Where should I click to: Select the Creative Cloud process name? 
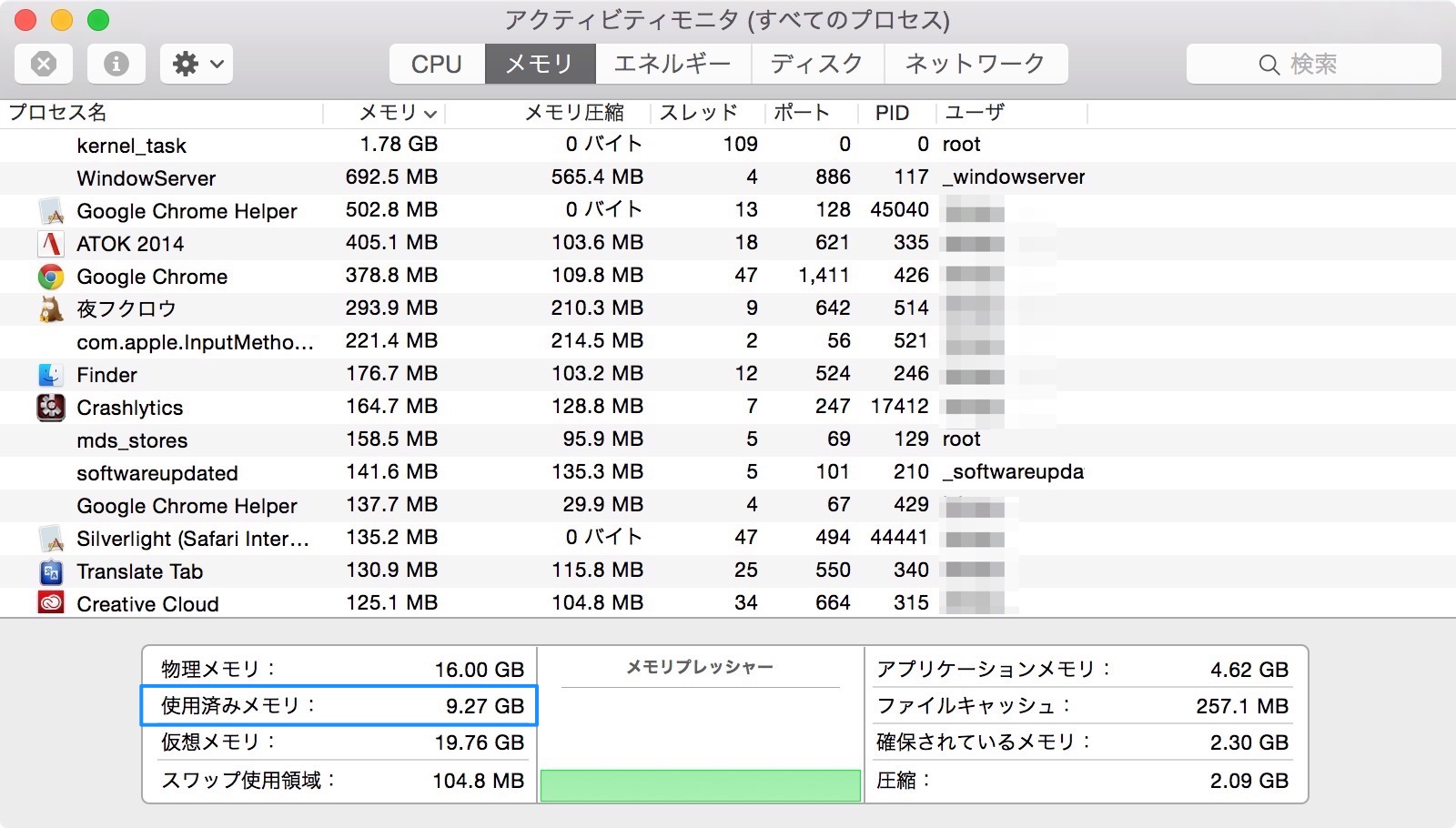point(147,604)
